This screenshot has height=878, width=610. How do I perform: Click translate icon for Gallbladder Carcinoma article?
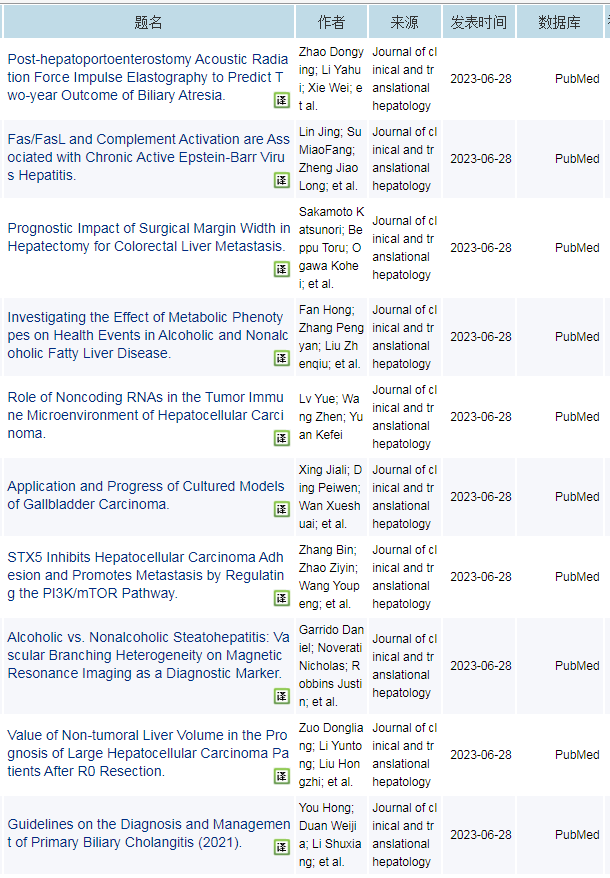[282, 509]
